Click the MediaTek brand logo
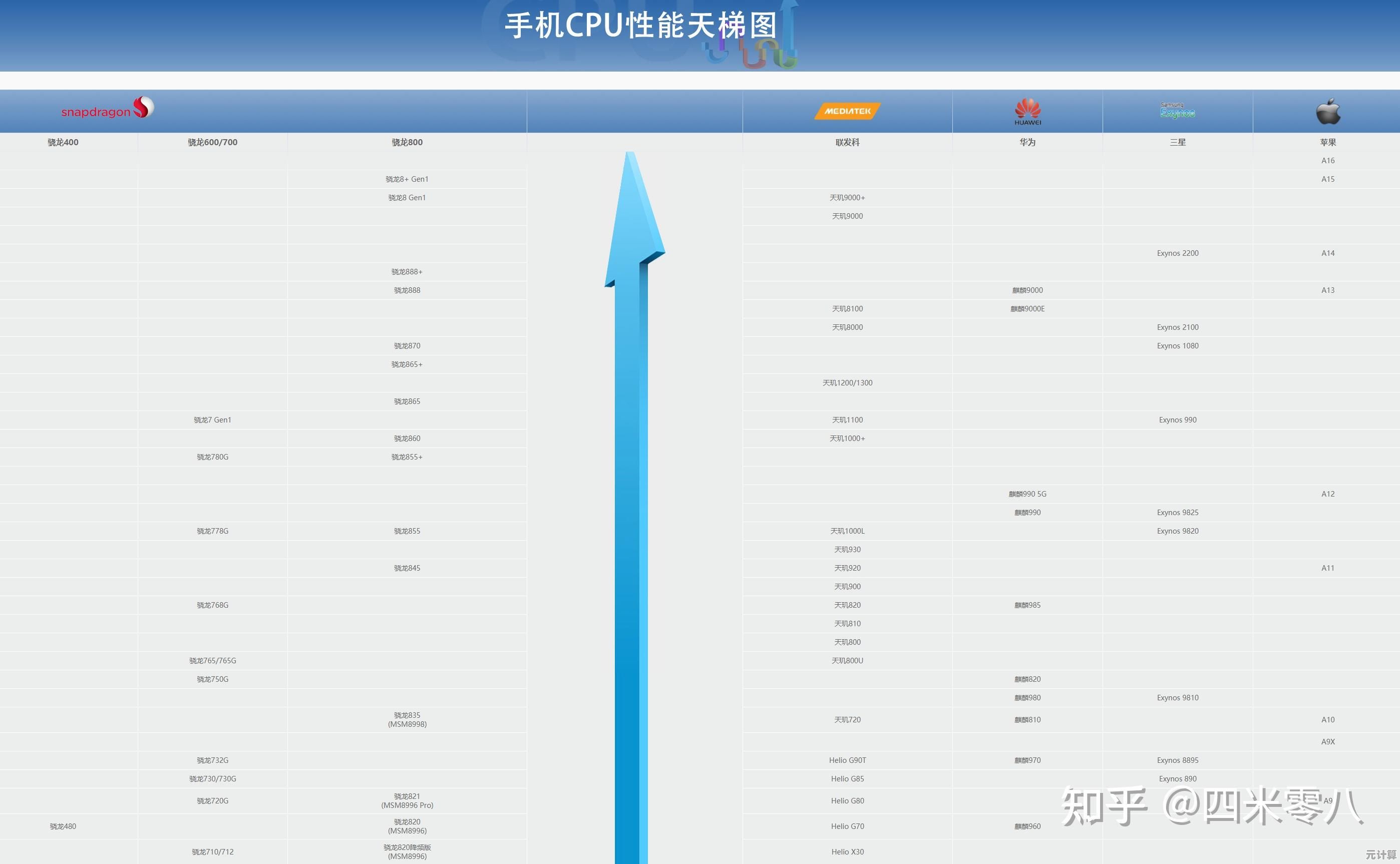This screenshot has width=1400, height=864. point(847,111)
